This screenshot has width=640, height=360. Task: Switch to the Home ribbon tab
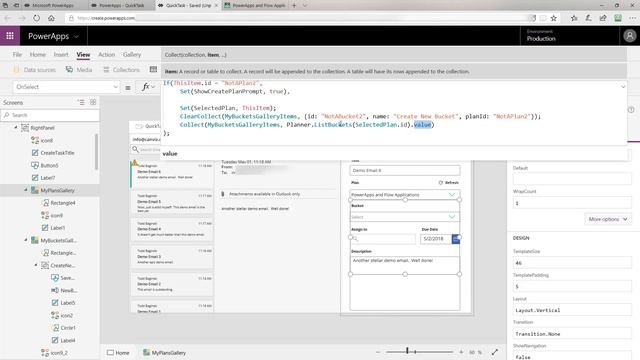(38, 55)
